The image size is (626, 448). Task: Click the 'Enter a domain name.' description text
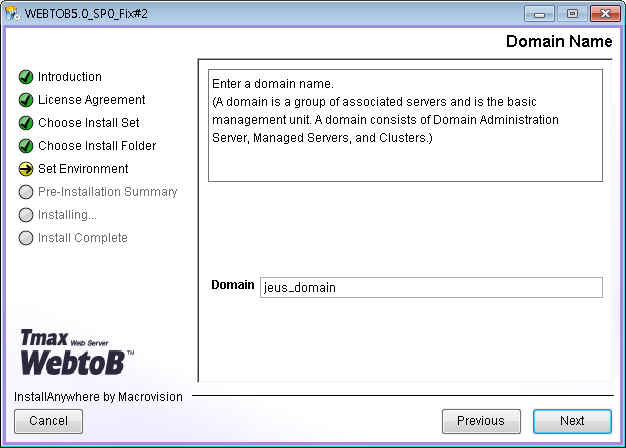[x=273, y=84]
